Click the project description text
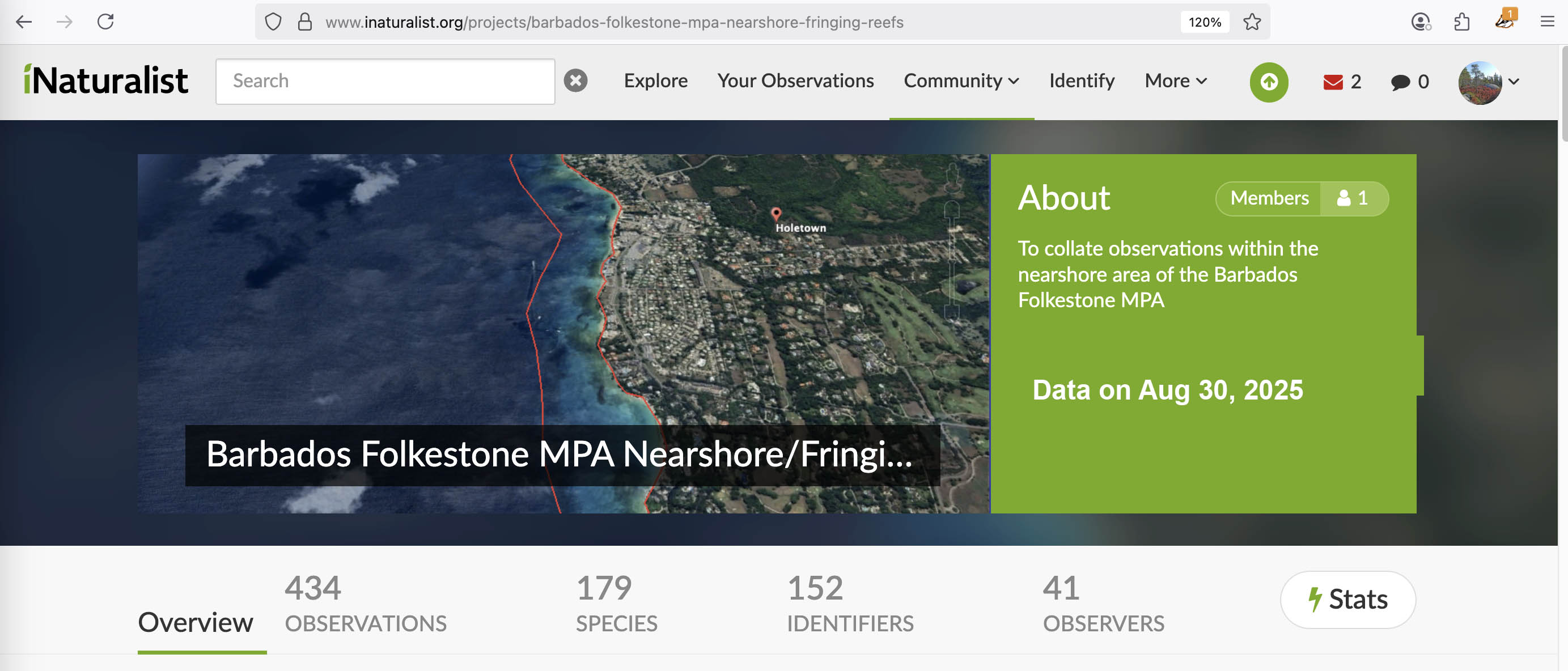 (1167, 274)
